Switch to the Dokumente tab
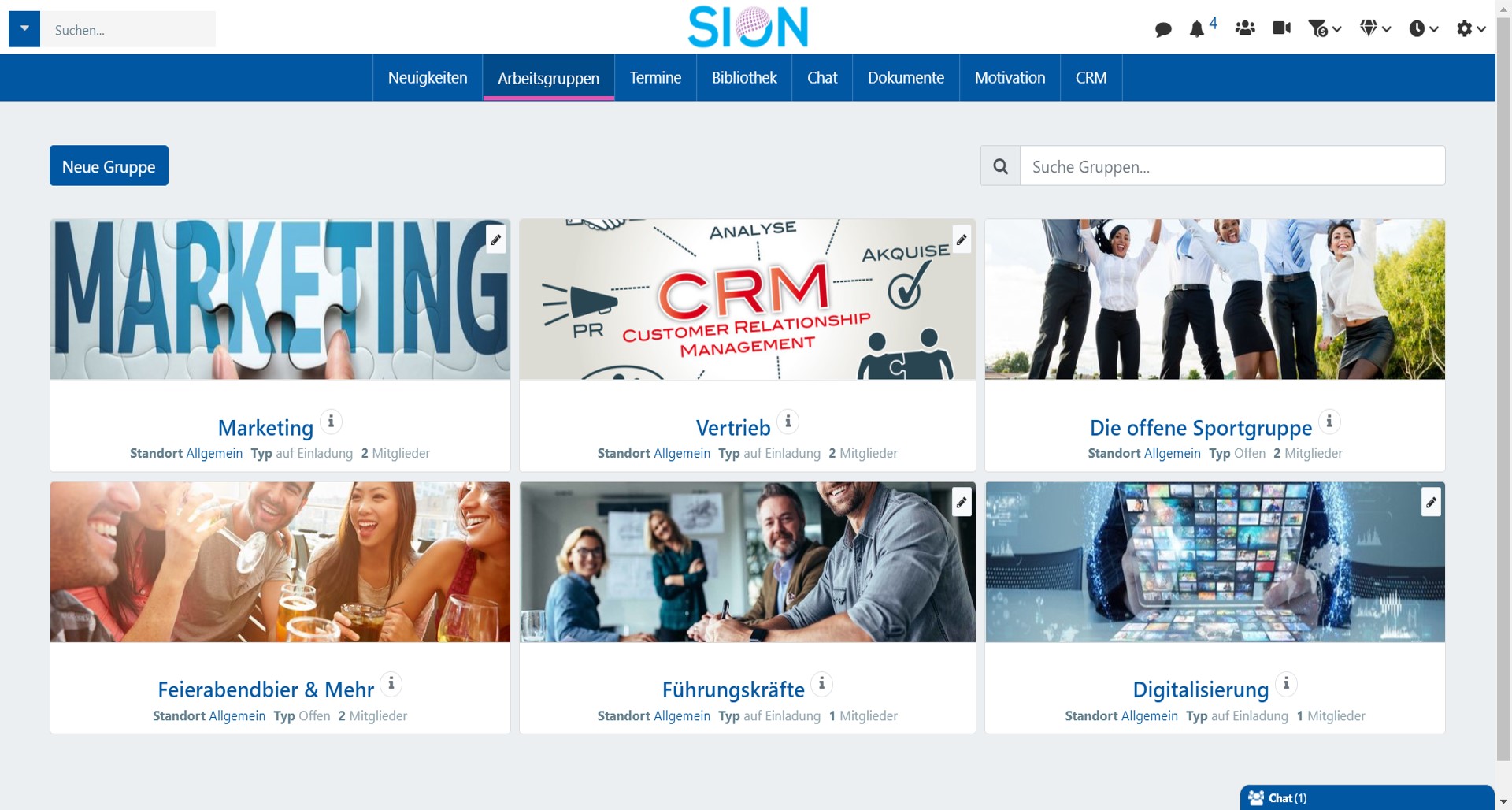This screenshot has width=1512, height=810. tap(906, 78)
